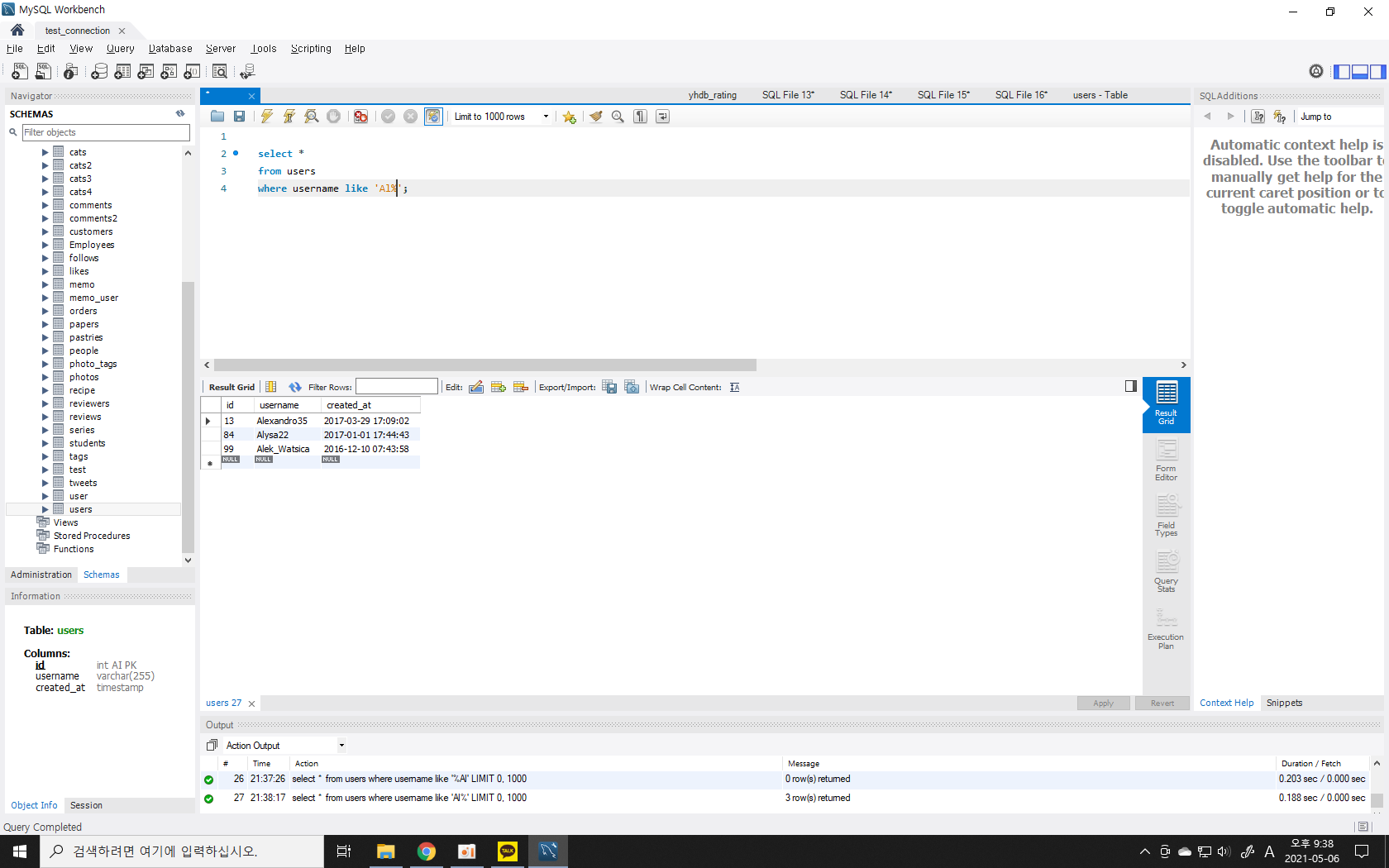The width and height of the screenshot is (1389, 868).
Task: Open the Execution Plan view
Action: tap(1166, 628)
